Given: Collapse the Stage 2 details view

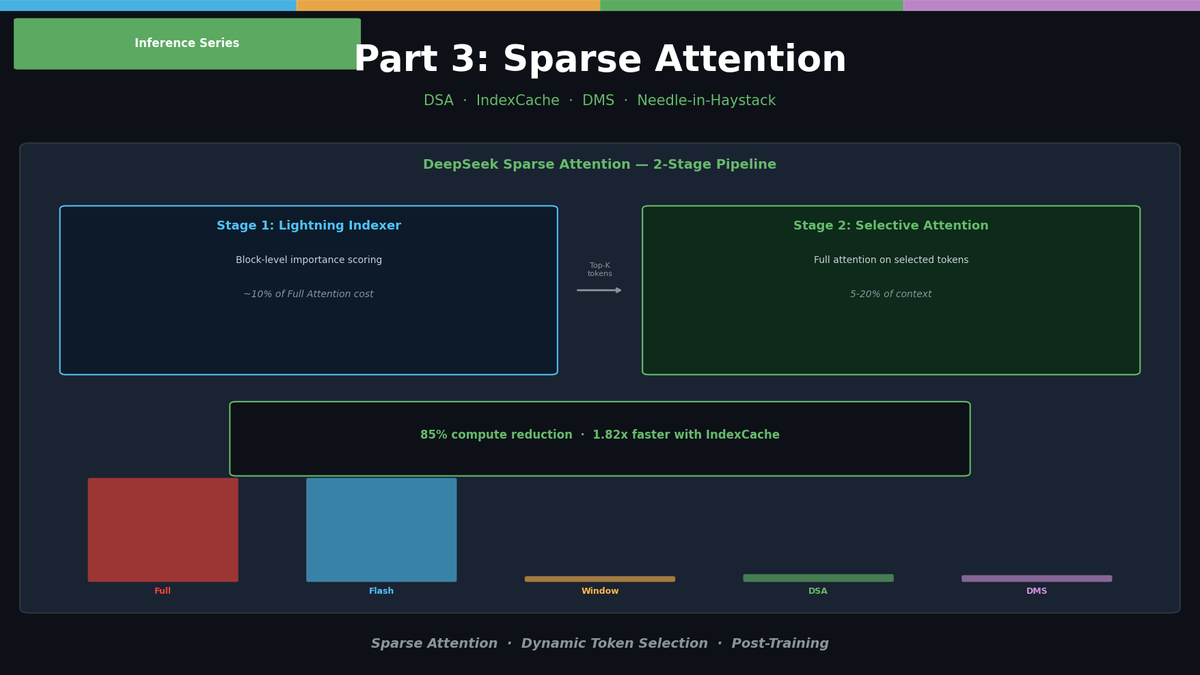Looking at the screenshot, I should (x=890, y=225).
